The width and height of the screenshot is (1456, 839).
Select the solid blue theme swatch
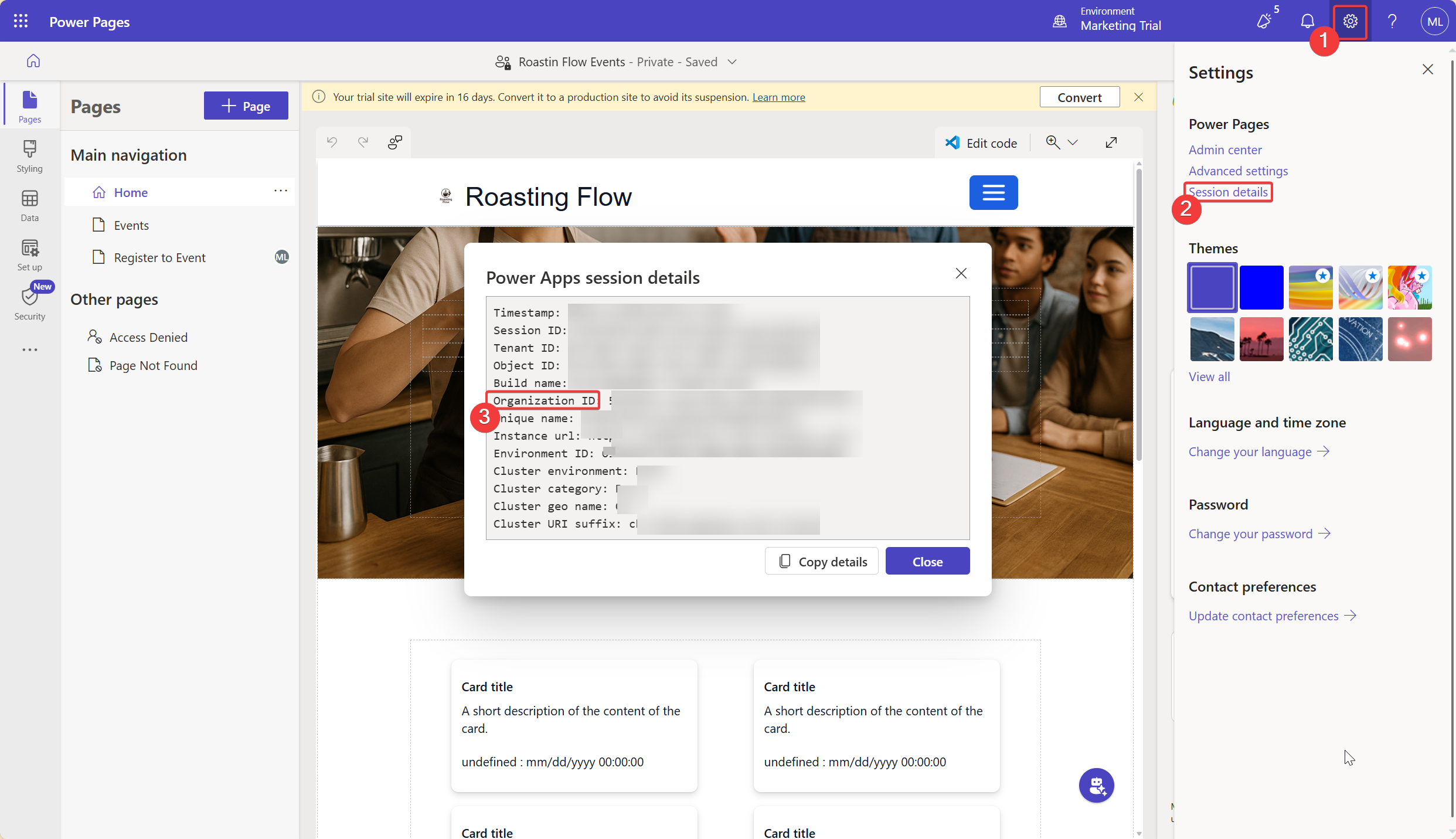1261,287
